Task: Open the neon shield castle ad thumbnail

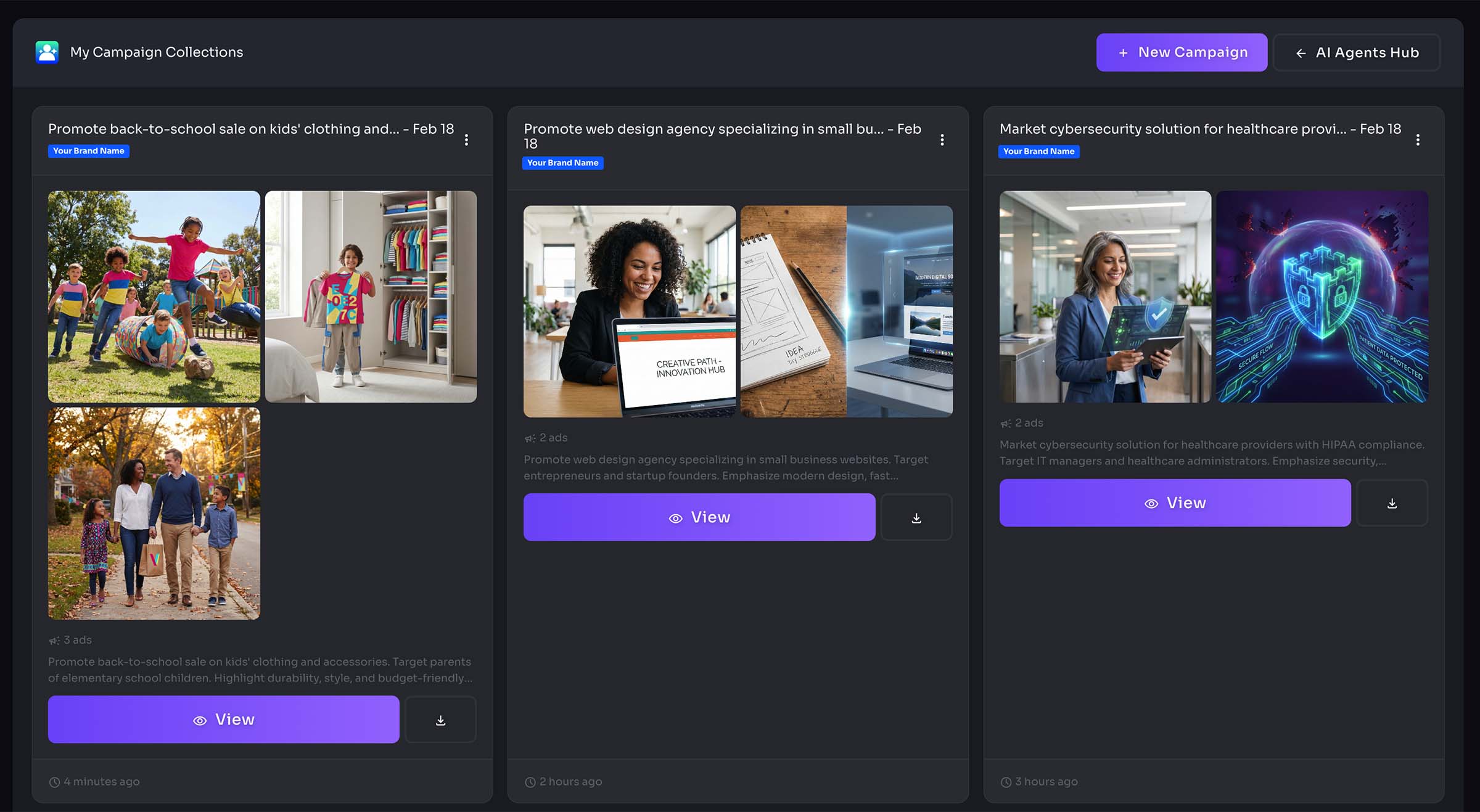Action: click(1322, 297)
